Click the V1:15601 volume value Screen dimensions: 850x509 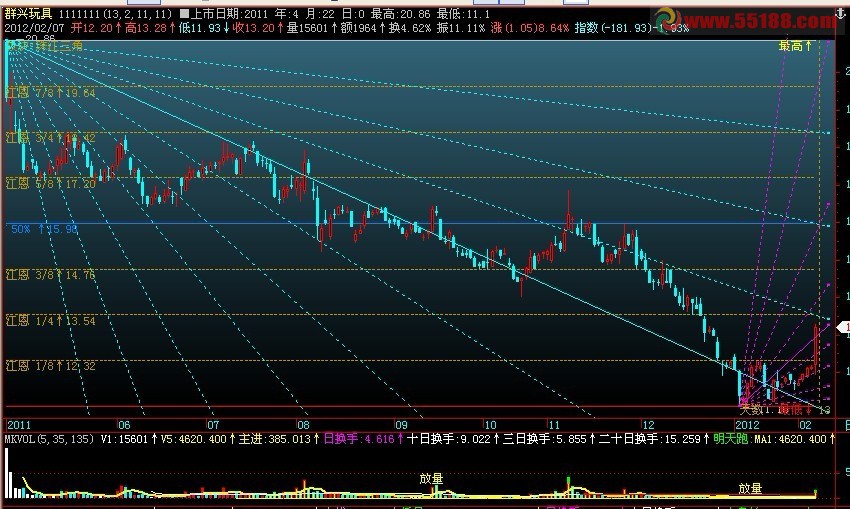point(124,439)
